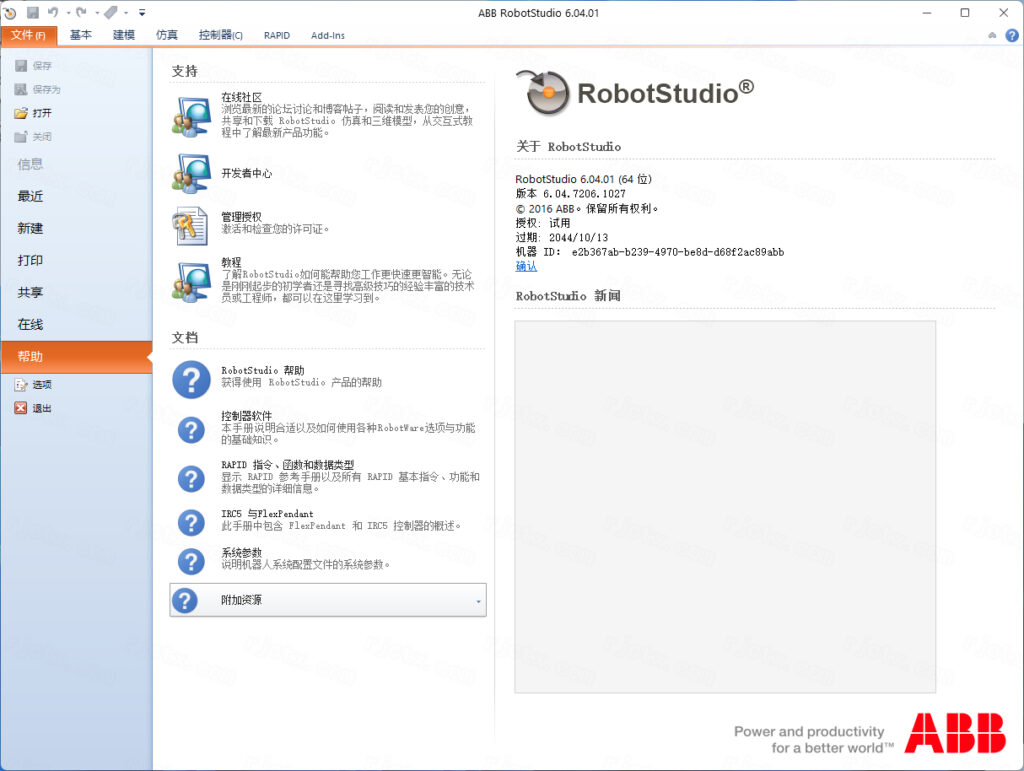Switch to the 基本 ribbon tab
Viewport: 1024px width, 771px height.
(81, 35)
